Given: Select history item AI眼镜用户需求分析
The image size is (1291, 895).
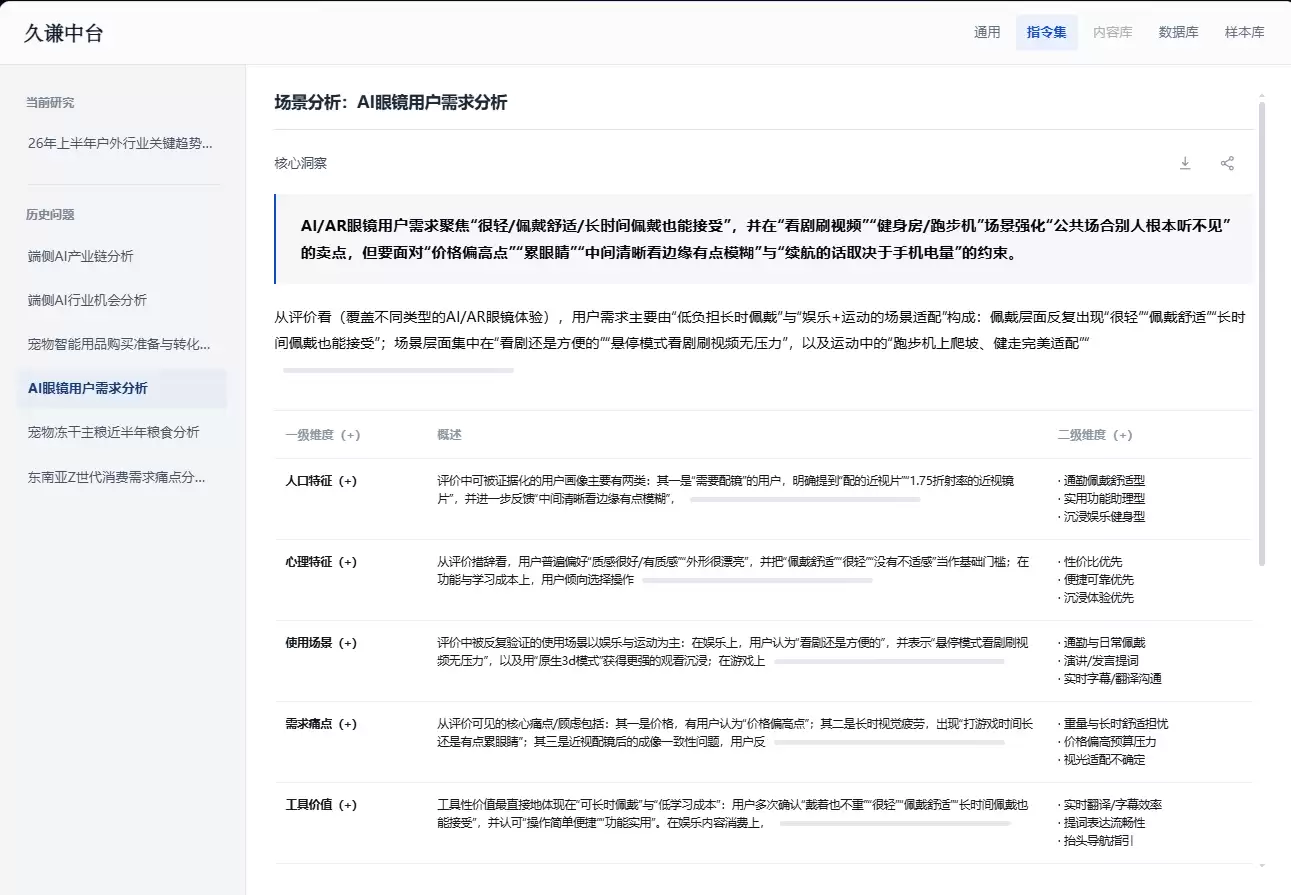Looking at the screenshot, I should point(121,388).
